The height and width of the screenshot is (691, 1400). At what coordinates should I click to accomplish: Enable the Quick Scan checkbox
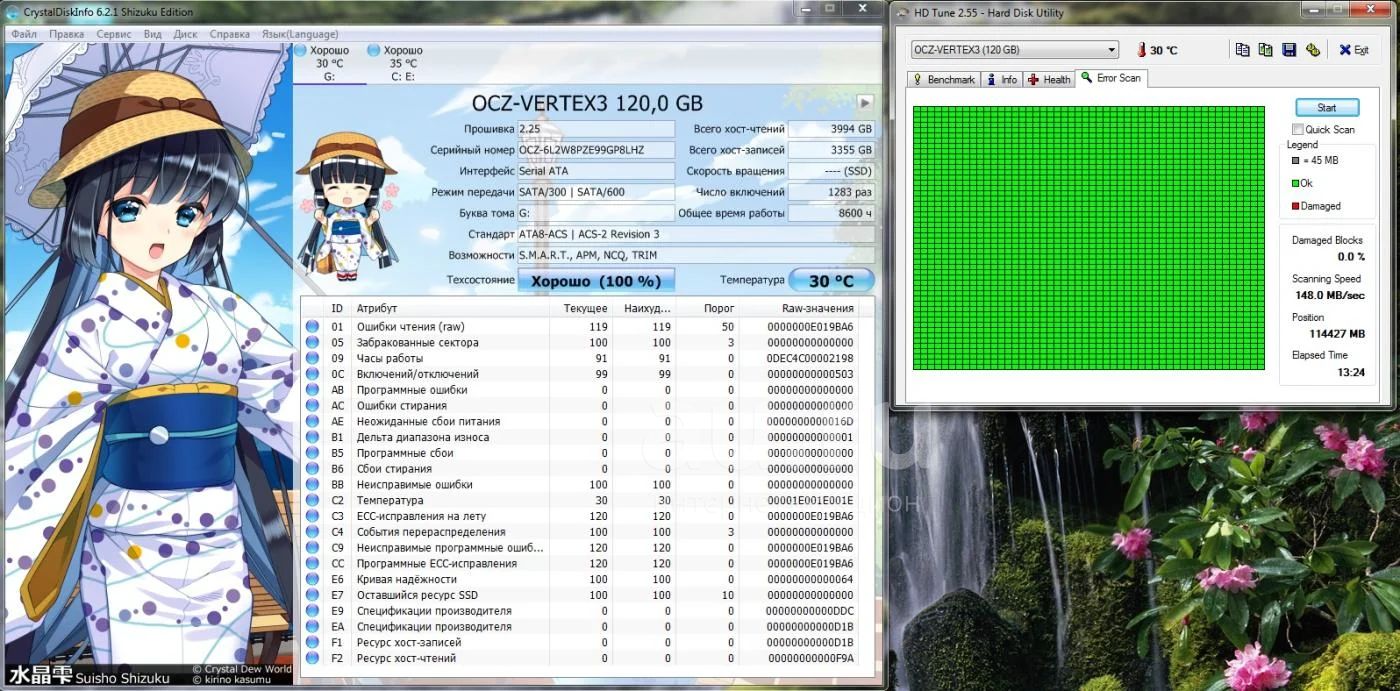1298,129
